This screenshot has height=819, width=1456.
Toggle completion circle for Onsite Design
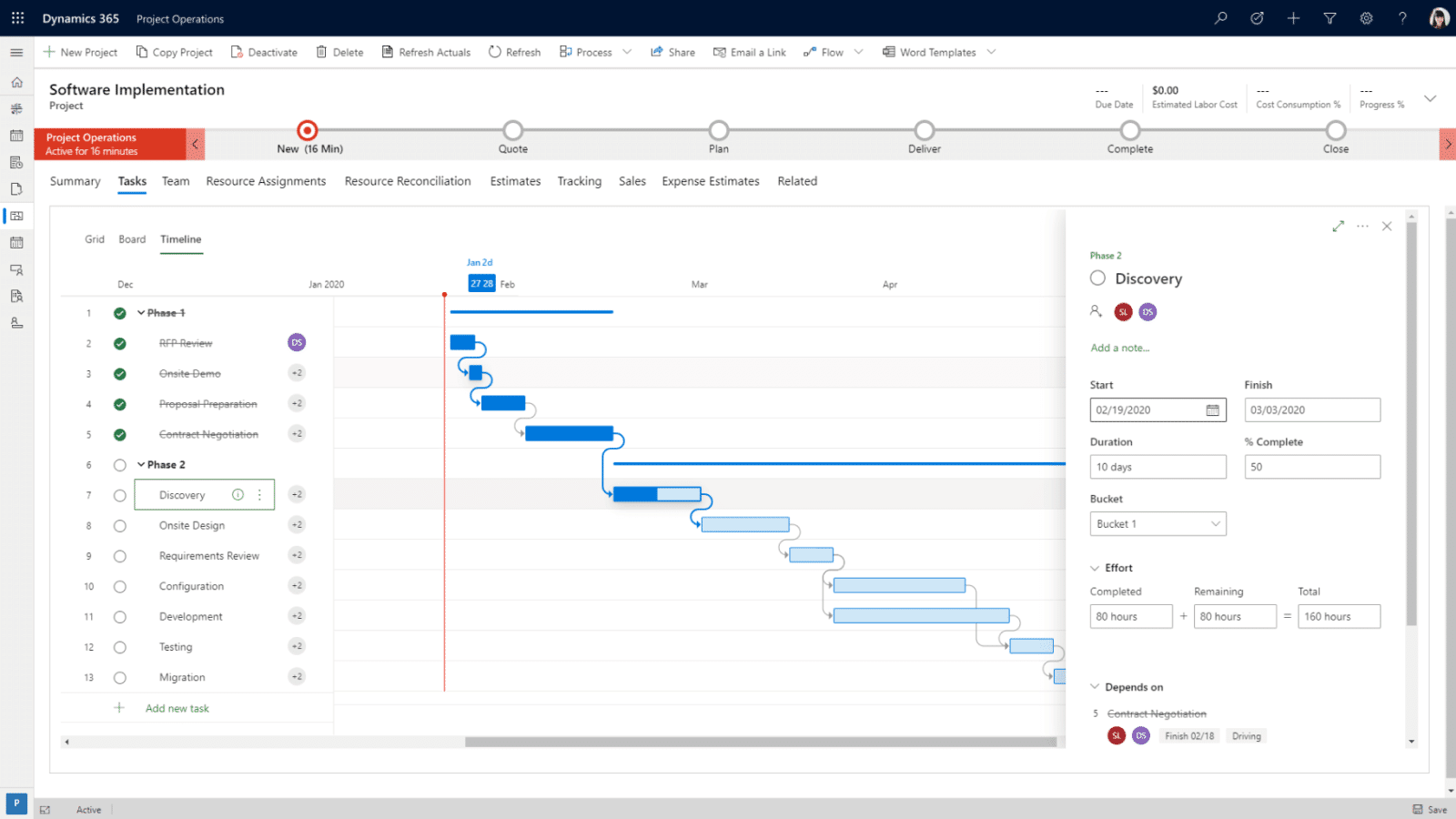pos(119,525)
